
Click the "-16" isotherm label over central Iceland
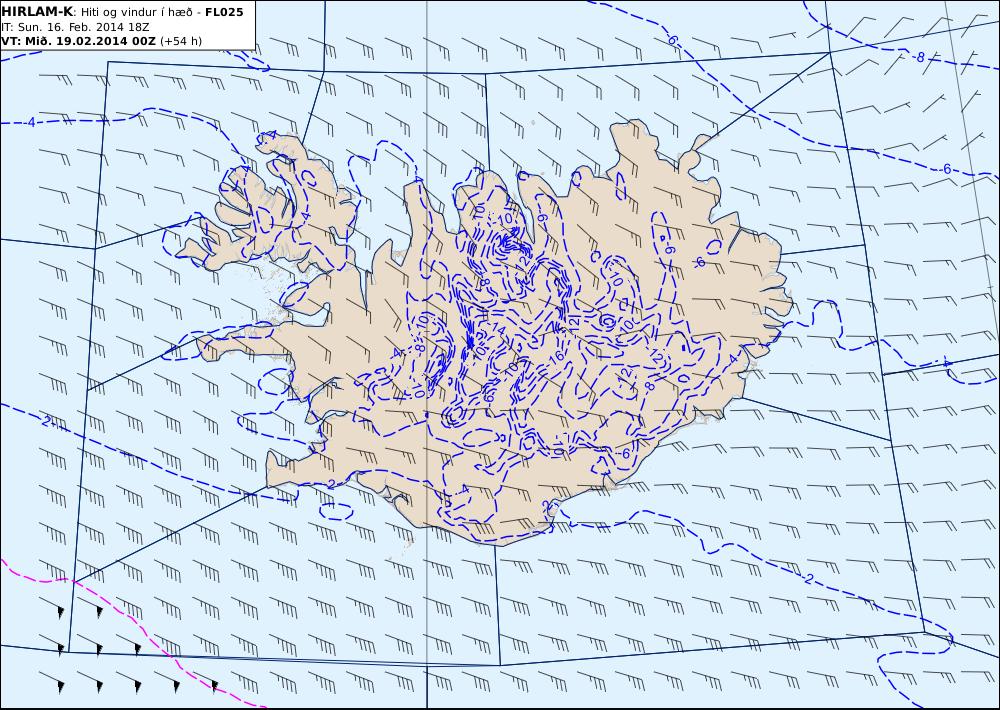click(556, 357)
